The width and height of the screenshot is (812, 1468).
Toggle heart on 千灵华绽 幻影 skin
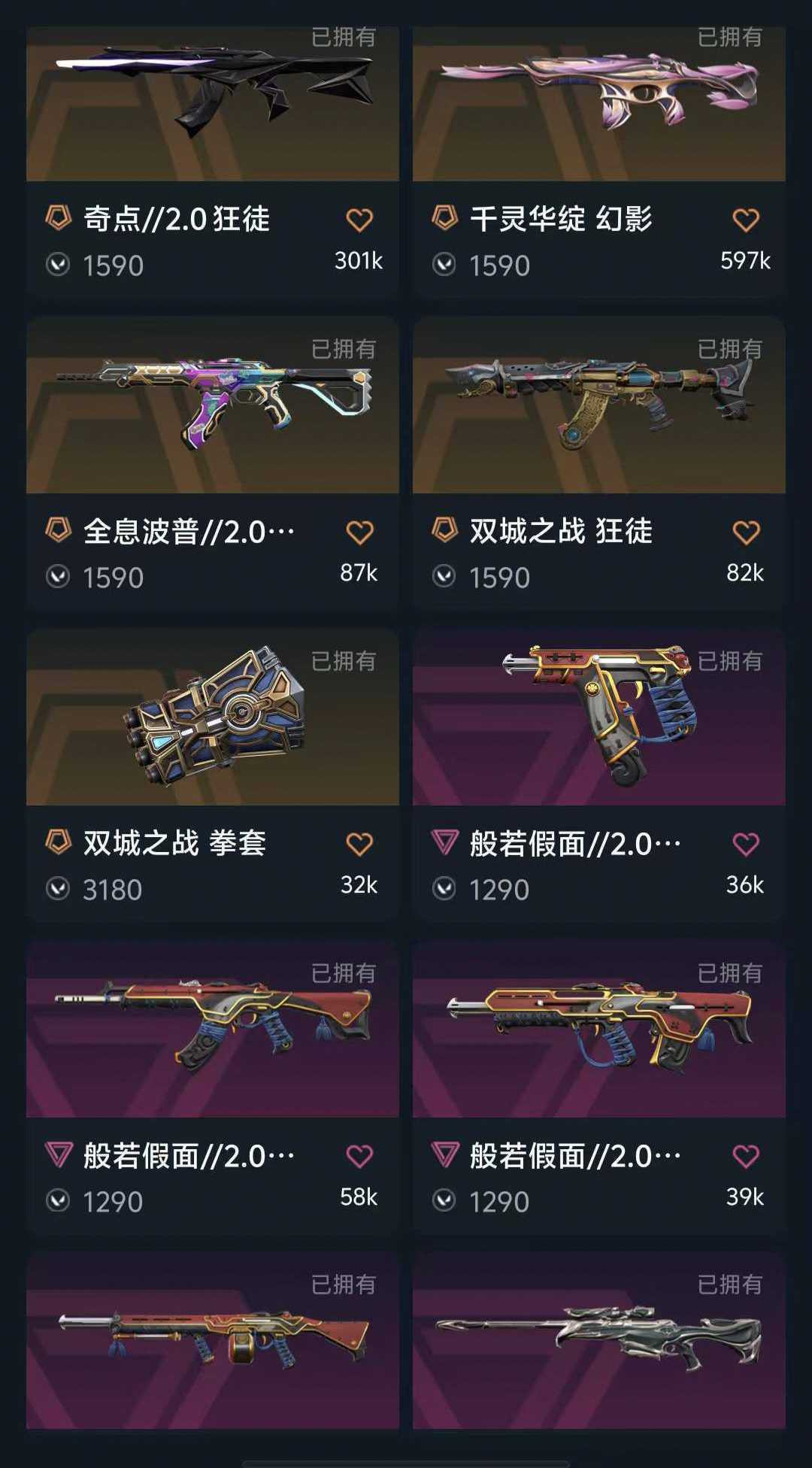coord(746,220)
